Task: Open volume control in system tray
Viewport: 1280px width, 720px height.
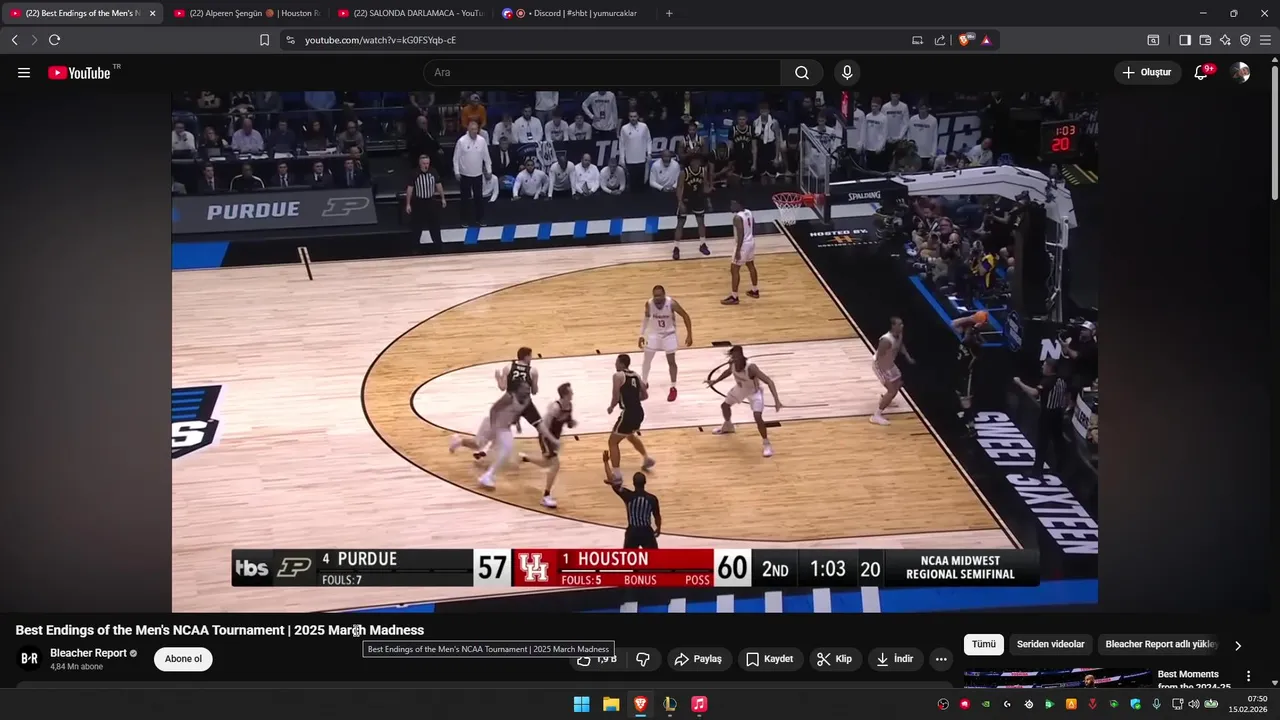Action: (1193, 704)
